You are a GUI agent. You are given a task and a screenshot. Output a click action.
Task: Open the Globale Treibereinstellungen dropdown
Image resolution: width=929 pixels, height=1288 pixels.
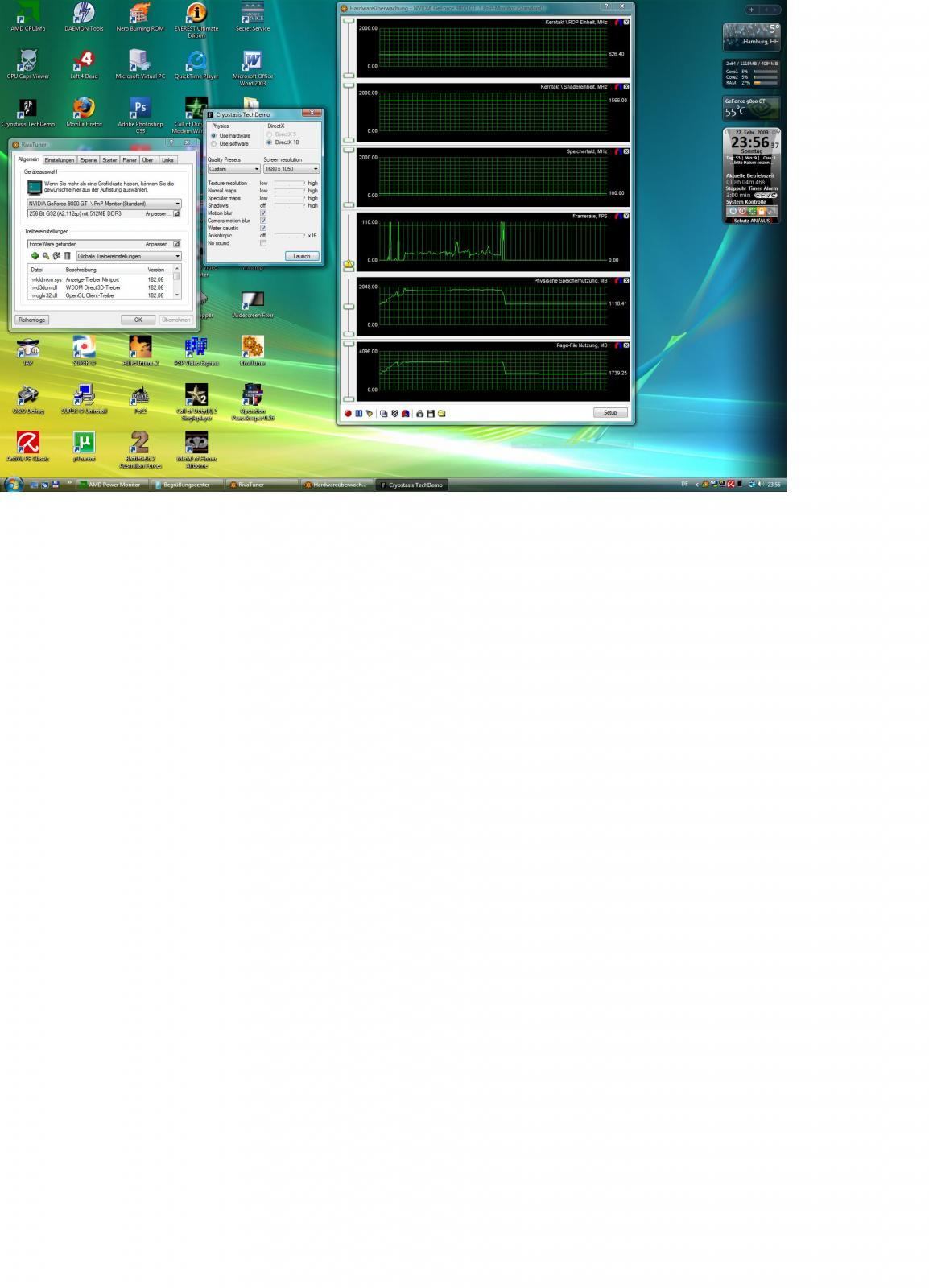[128, 256]
